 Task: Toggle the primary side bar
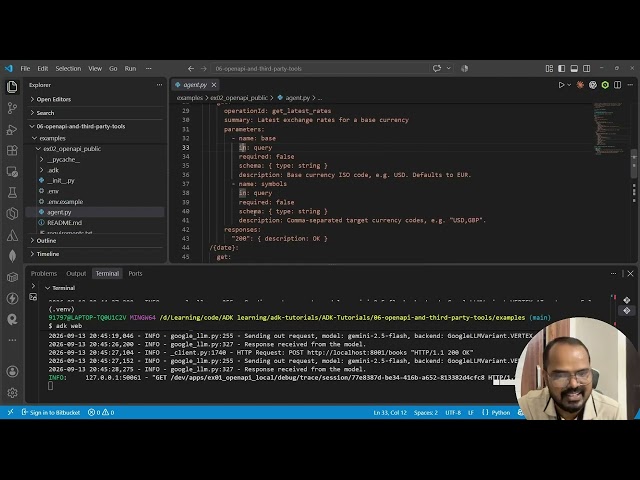(562, 69)
